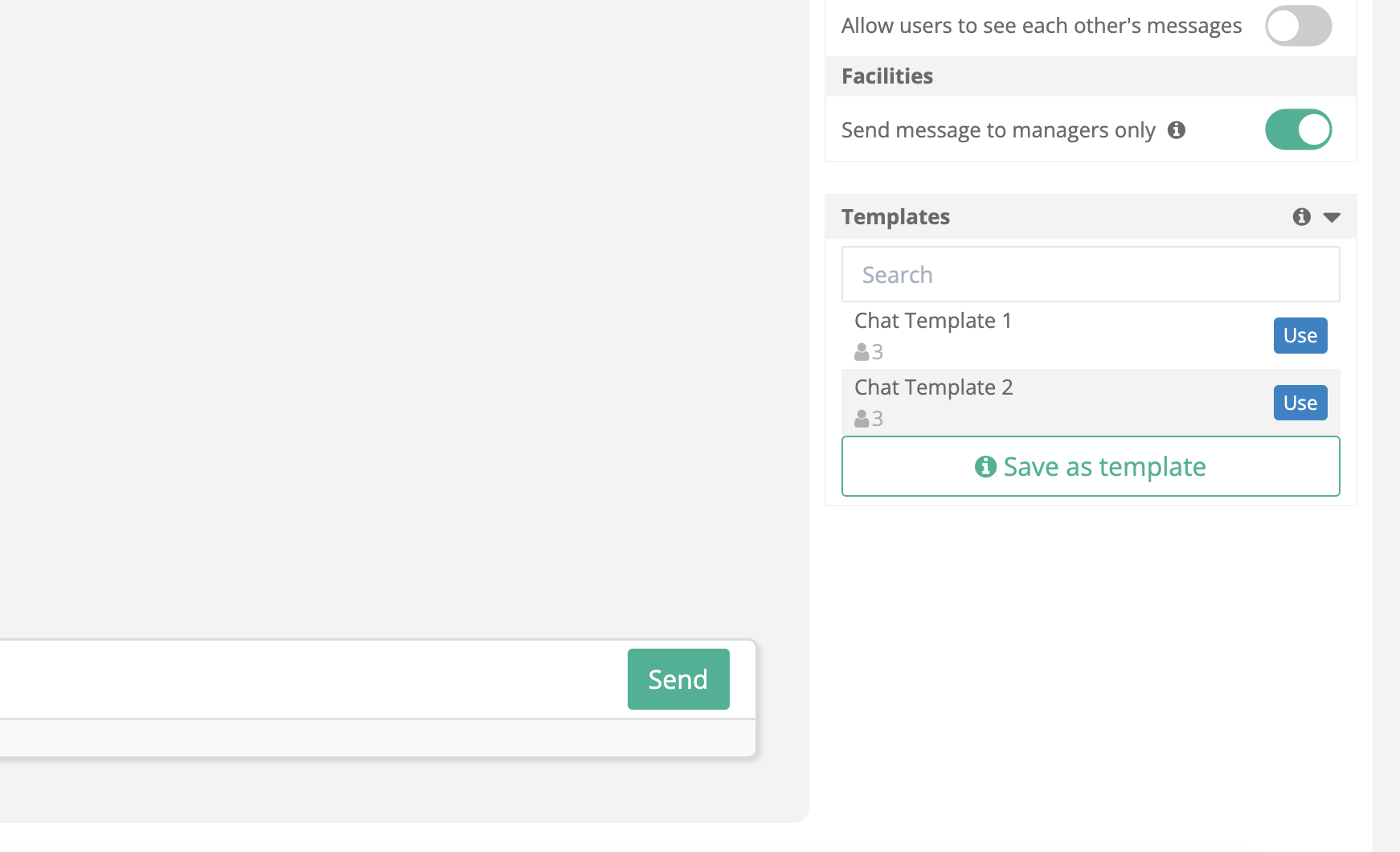Image resolution: width=1400 pixels, height=852 pixels.
Task: Click person icon under Chat Template 2
Action: coord(862,419)
